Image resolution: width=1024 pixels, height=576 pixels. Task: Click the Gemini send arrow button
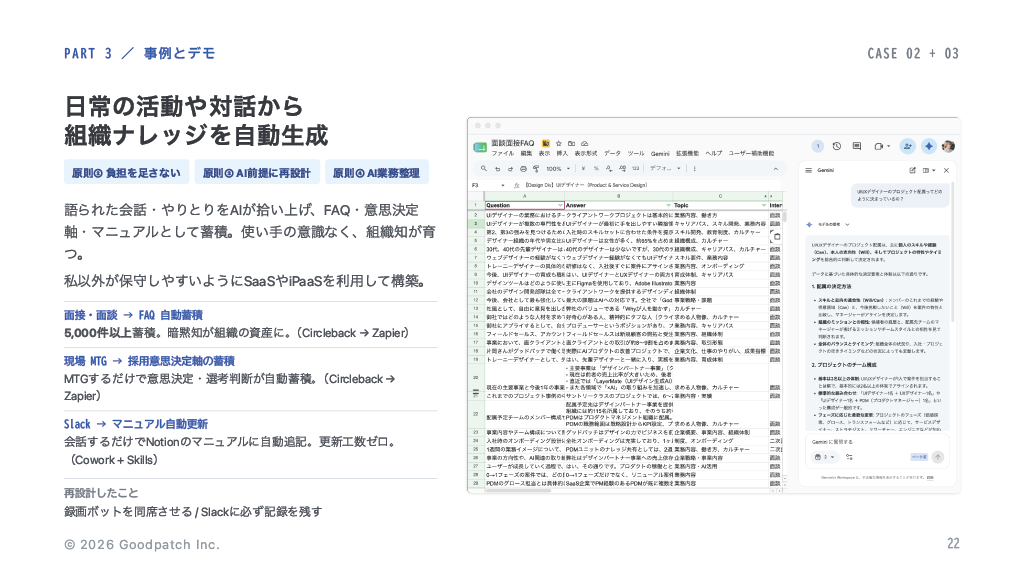(938, 457)
